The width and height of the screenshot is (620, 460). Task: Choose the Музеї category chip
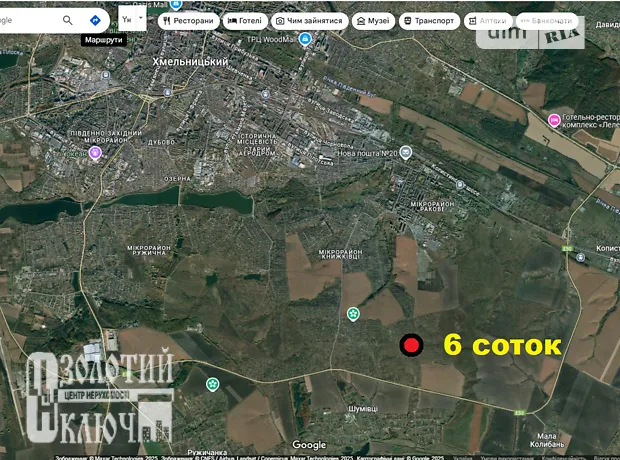[x=372, y=20]
